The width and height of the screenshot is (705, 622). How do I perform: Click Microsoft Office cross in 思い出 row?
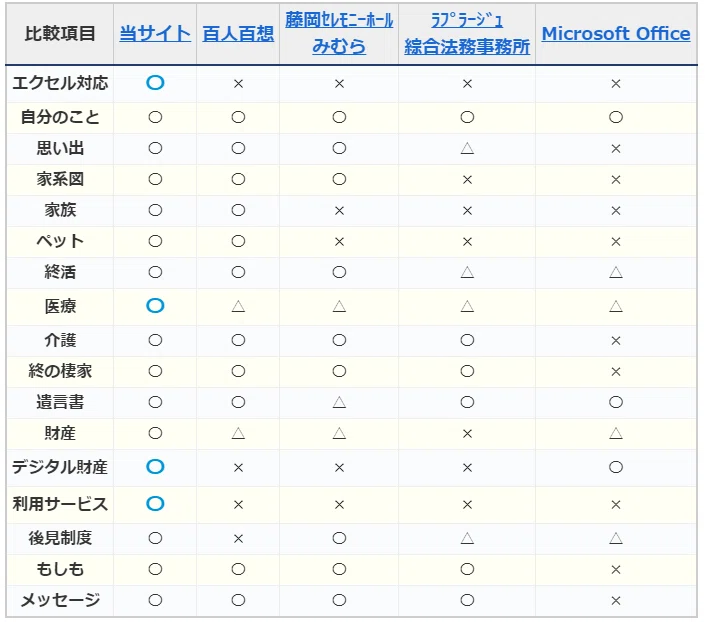click(616, 149)
